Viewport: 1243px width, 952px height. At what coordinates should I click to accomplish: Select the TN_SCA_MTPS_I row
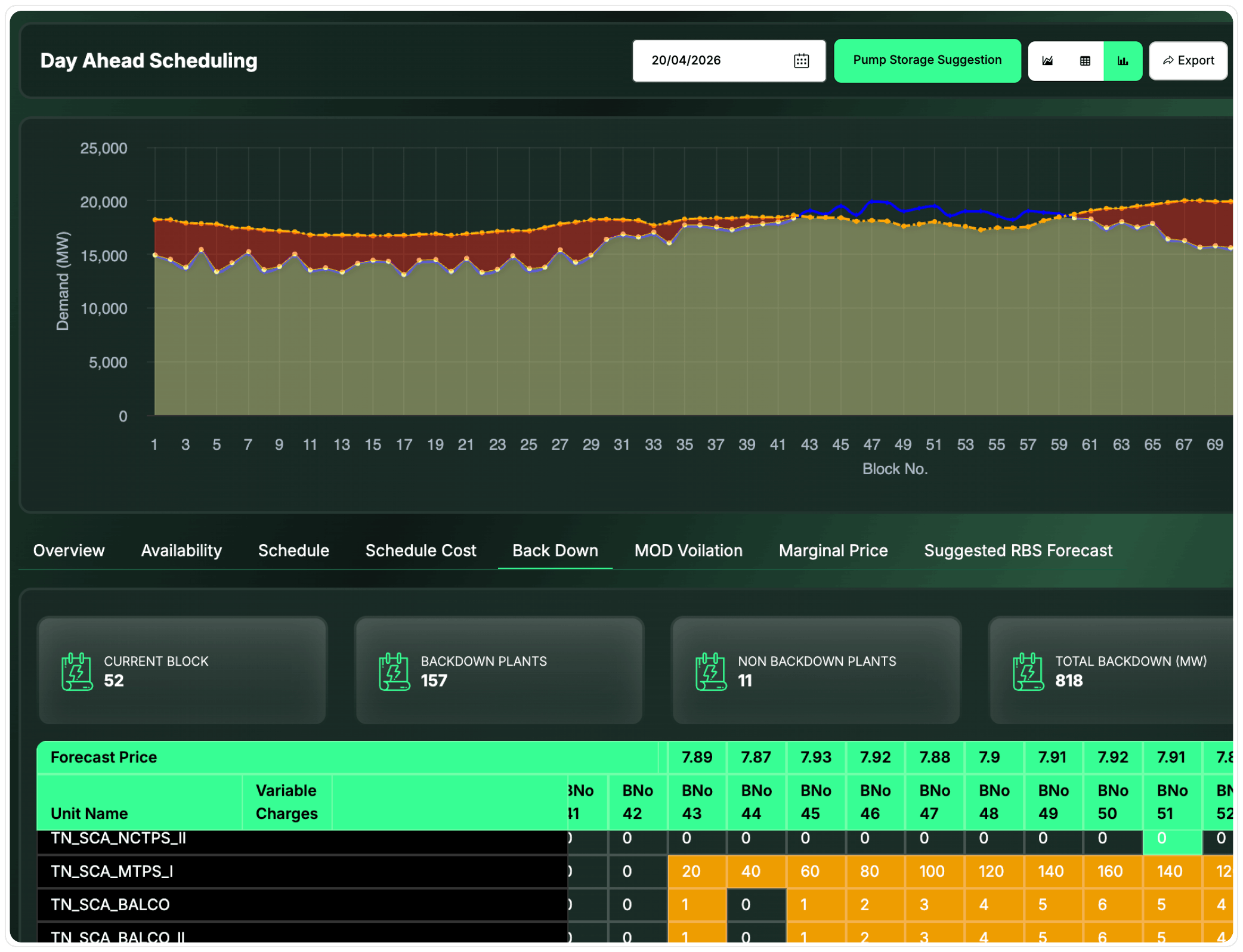[302, 871]
